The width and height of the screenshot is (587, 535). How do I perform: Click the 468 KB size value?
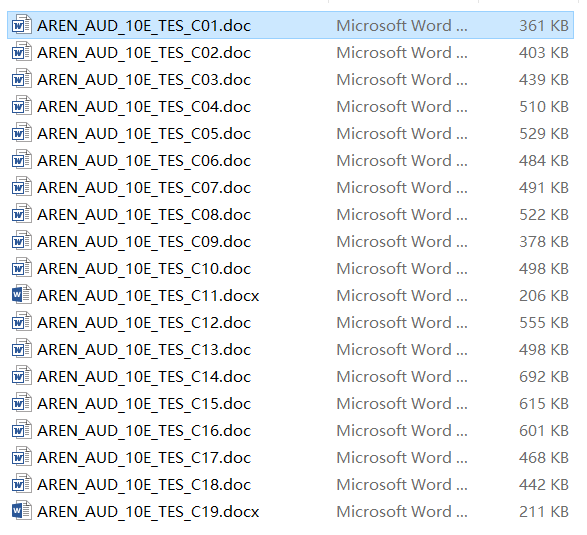pos(544,458)
